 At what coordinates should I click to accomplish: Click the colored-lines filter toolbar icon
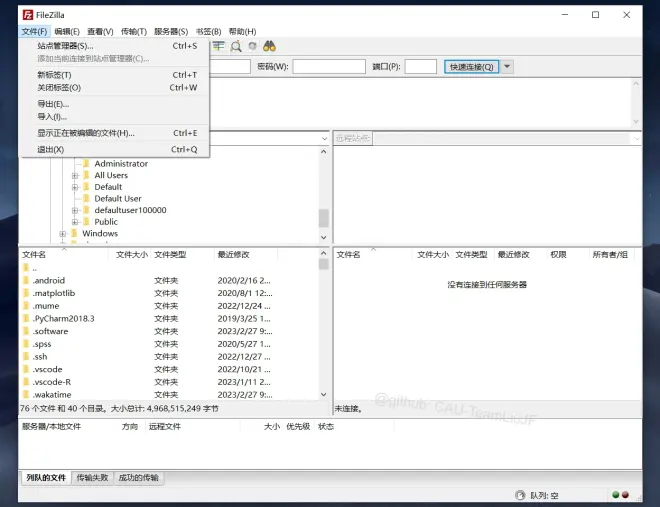click(x=218, y=46)
